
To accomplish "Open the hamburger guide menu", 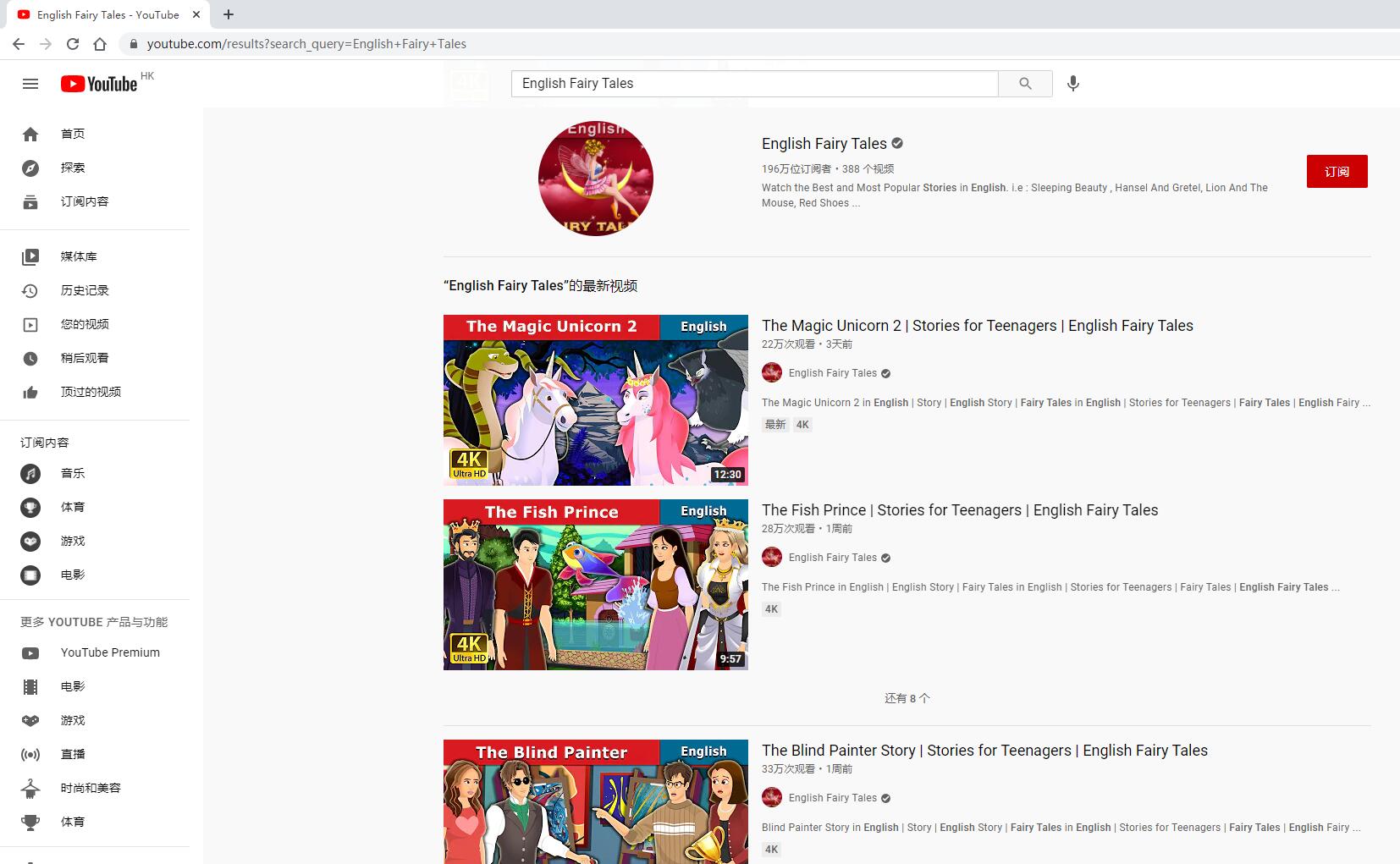I will (30, 84).
